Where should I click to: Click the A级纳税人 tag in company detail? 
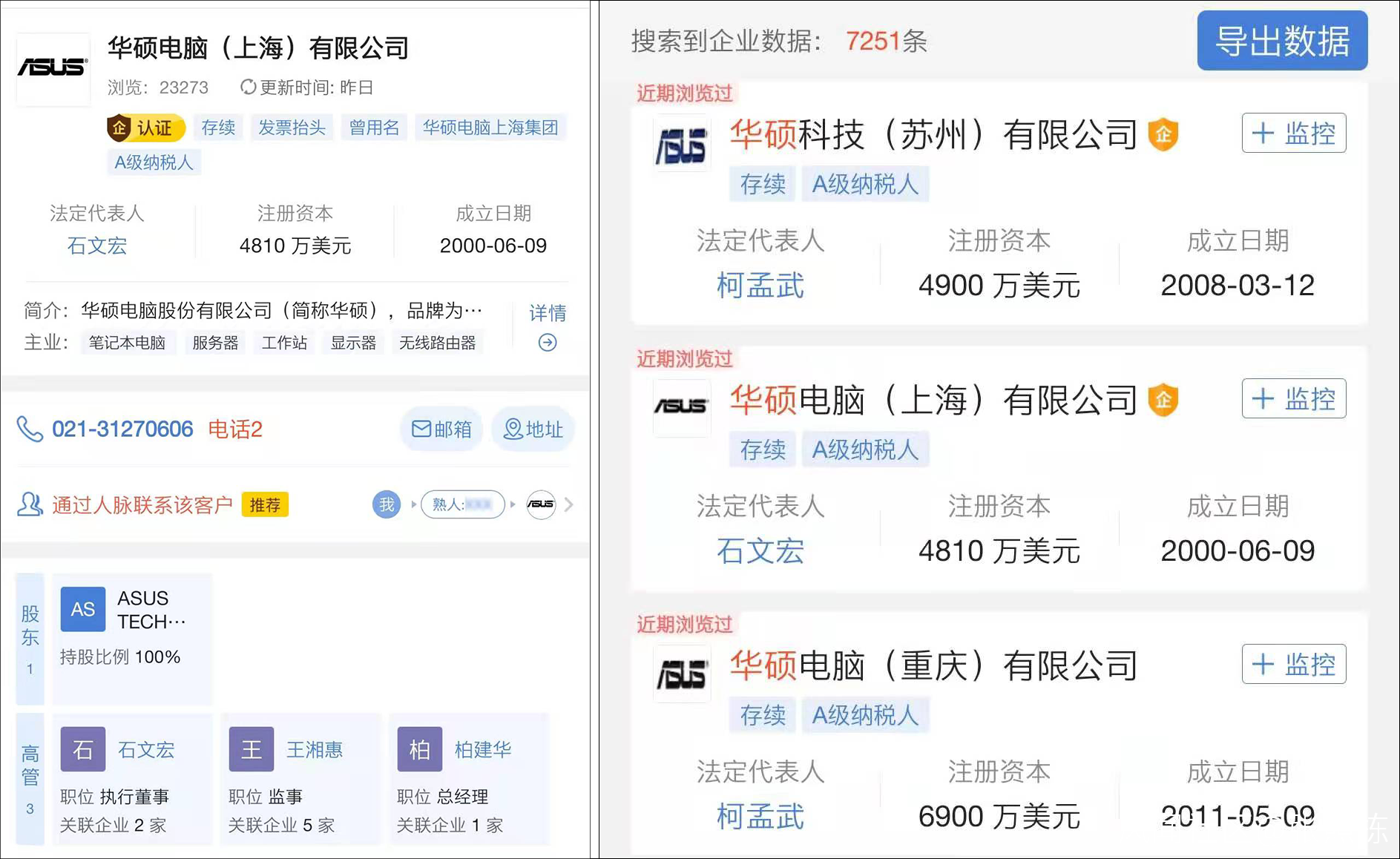[x=154, y=162]
